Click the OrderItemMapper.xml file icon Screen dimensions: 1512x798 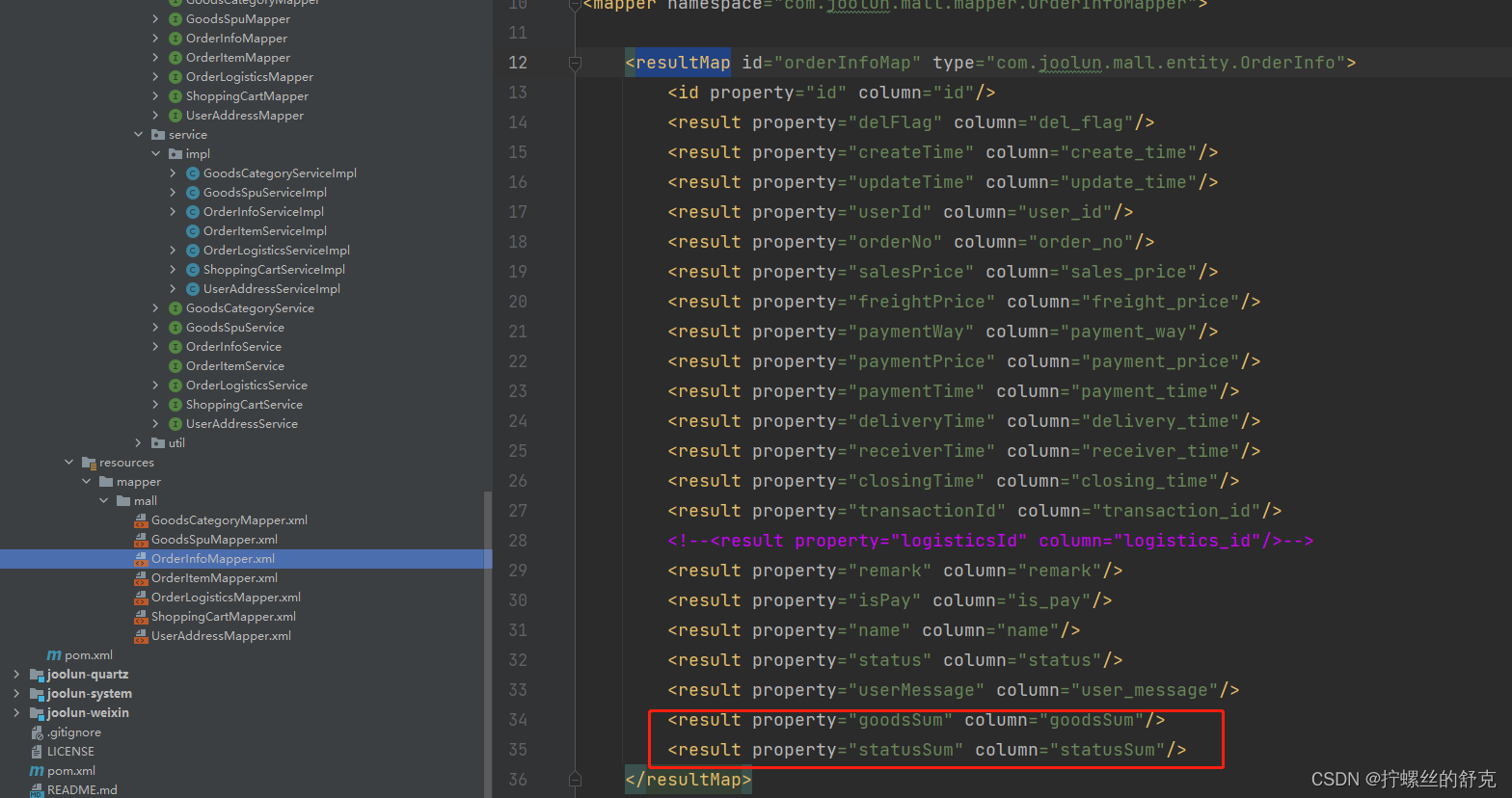point(141,578)
